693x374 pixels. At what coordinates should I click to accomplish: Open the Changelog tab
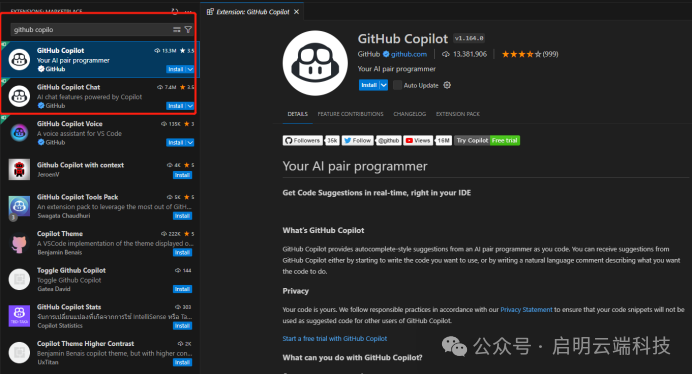point(410,114)
